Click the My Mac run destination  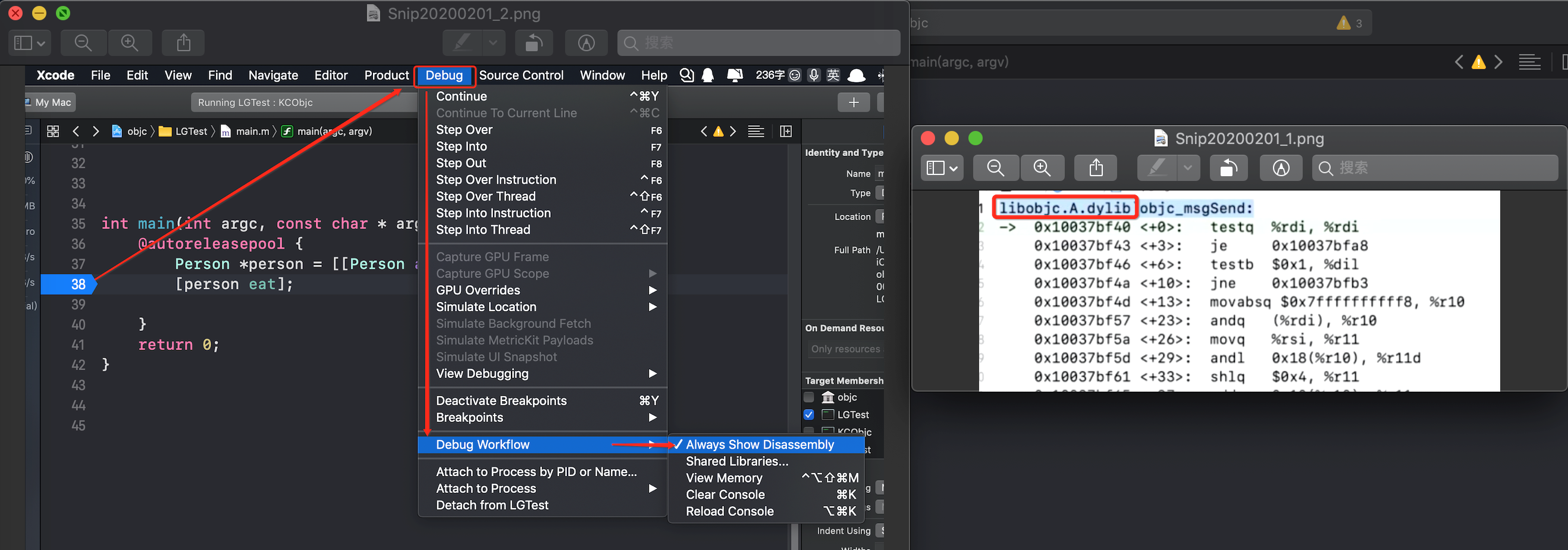[50, 102]
